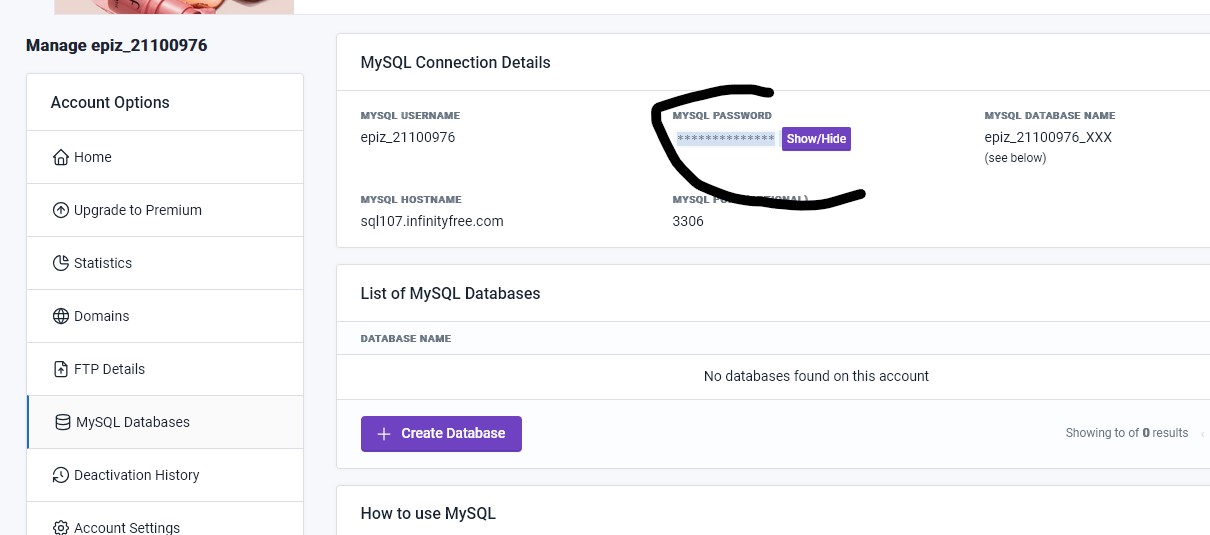1210x535 pixels.
Task: Click the plus icon on Create Database
Action: tap(384, 434)
